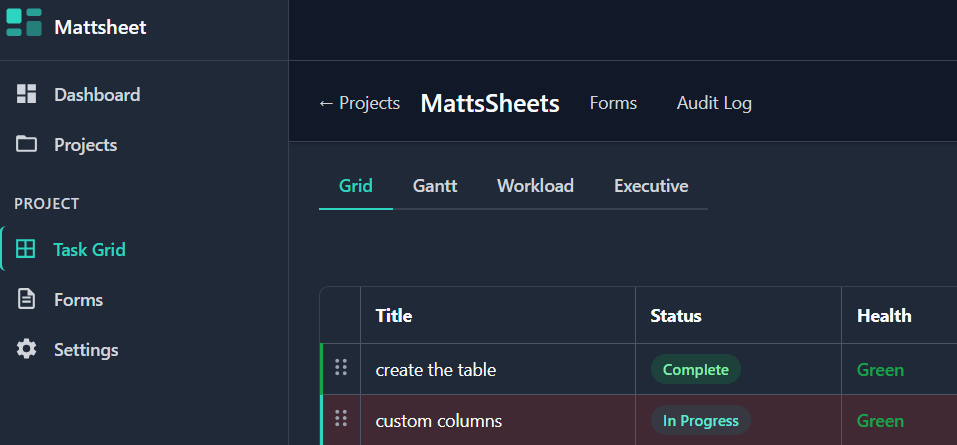Image resolution: width=957 pixels, height=445 pixels.
Task: Open the Audit Log link
Action: coord(714,103)
